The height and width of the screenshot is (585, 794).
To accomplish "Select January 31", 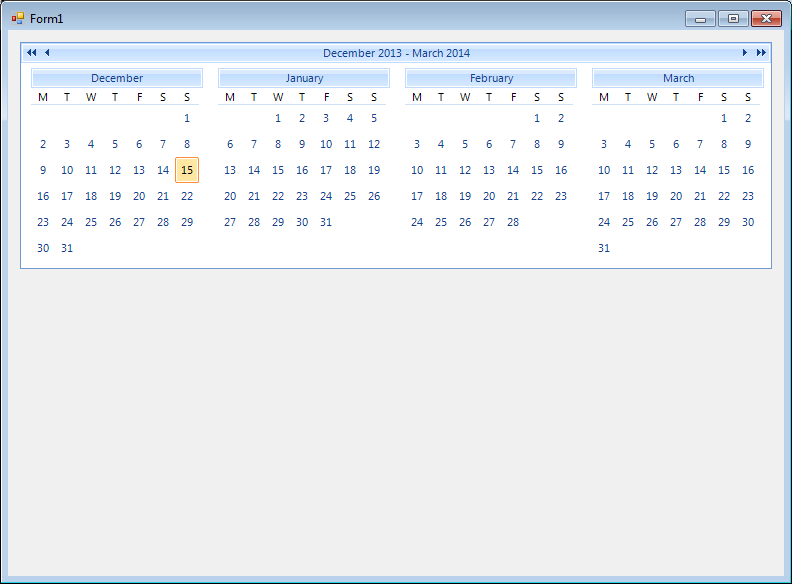I will pyautogui.click(x=326, y=222).
